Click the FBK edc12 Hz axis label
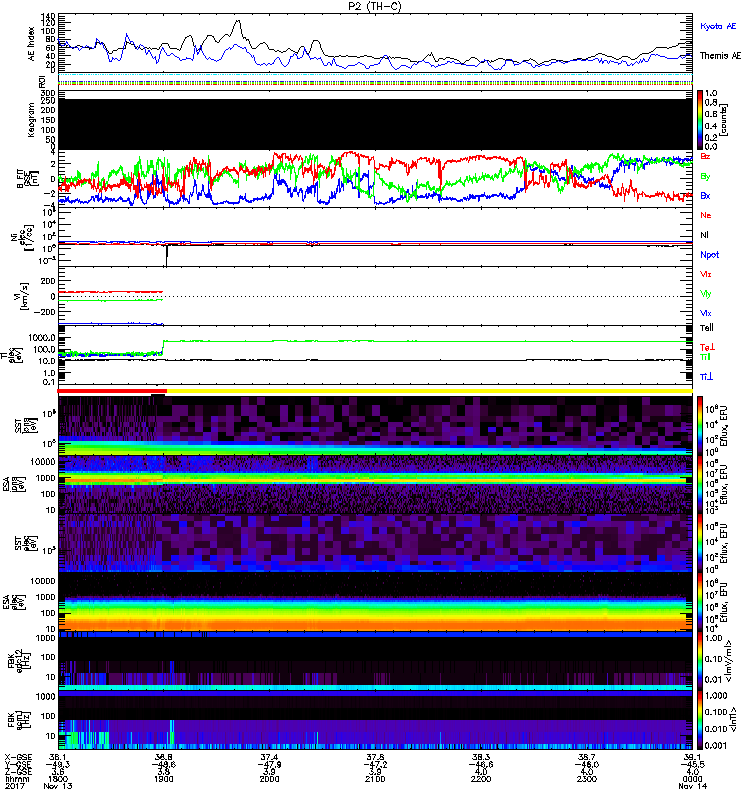Image resolution: width=750 pixels, height=800 pixels. pyautogui.click(x=21, y=661)
